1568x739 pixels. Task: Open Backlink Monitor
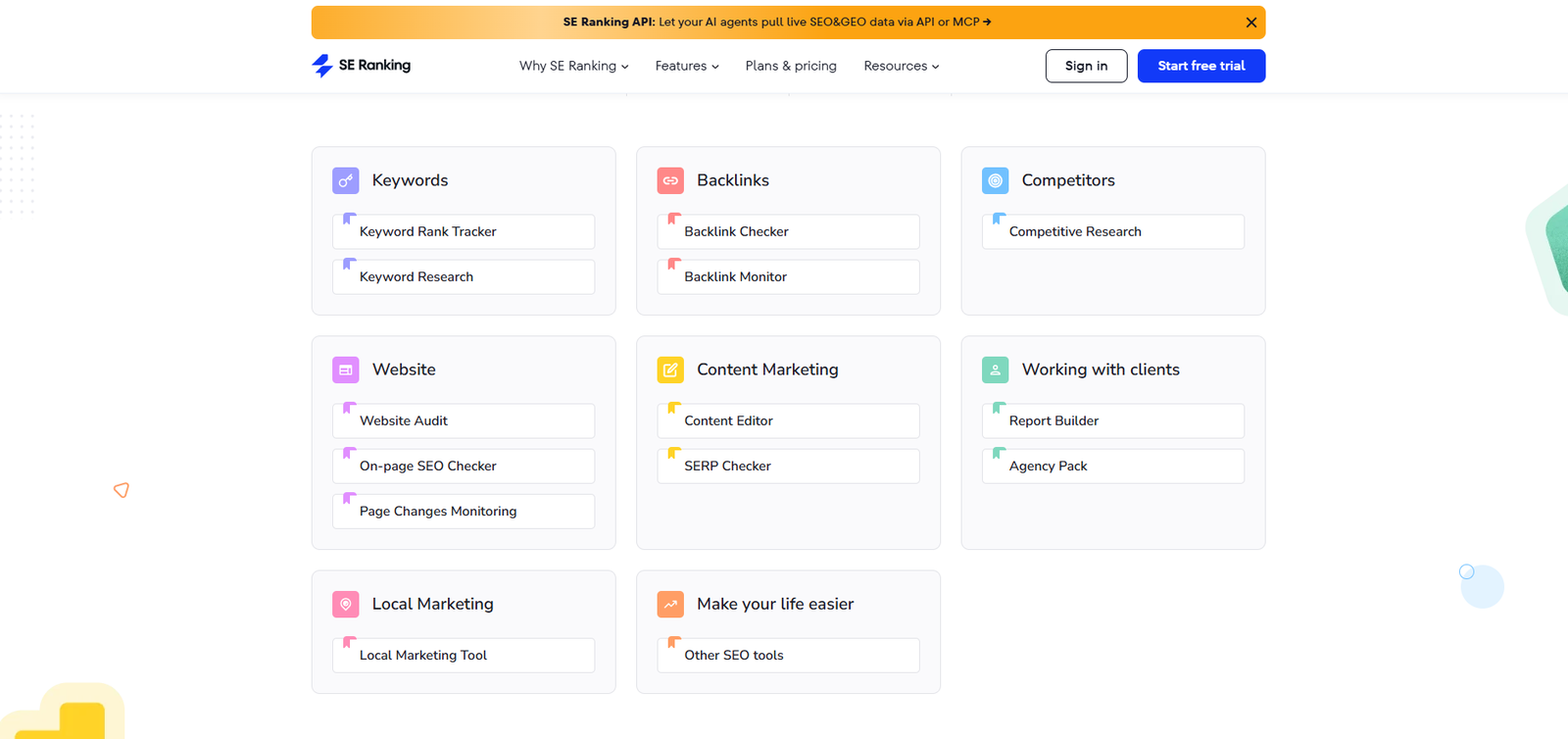tap(788, 276)
